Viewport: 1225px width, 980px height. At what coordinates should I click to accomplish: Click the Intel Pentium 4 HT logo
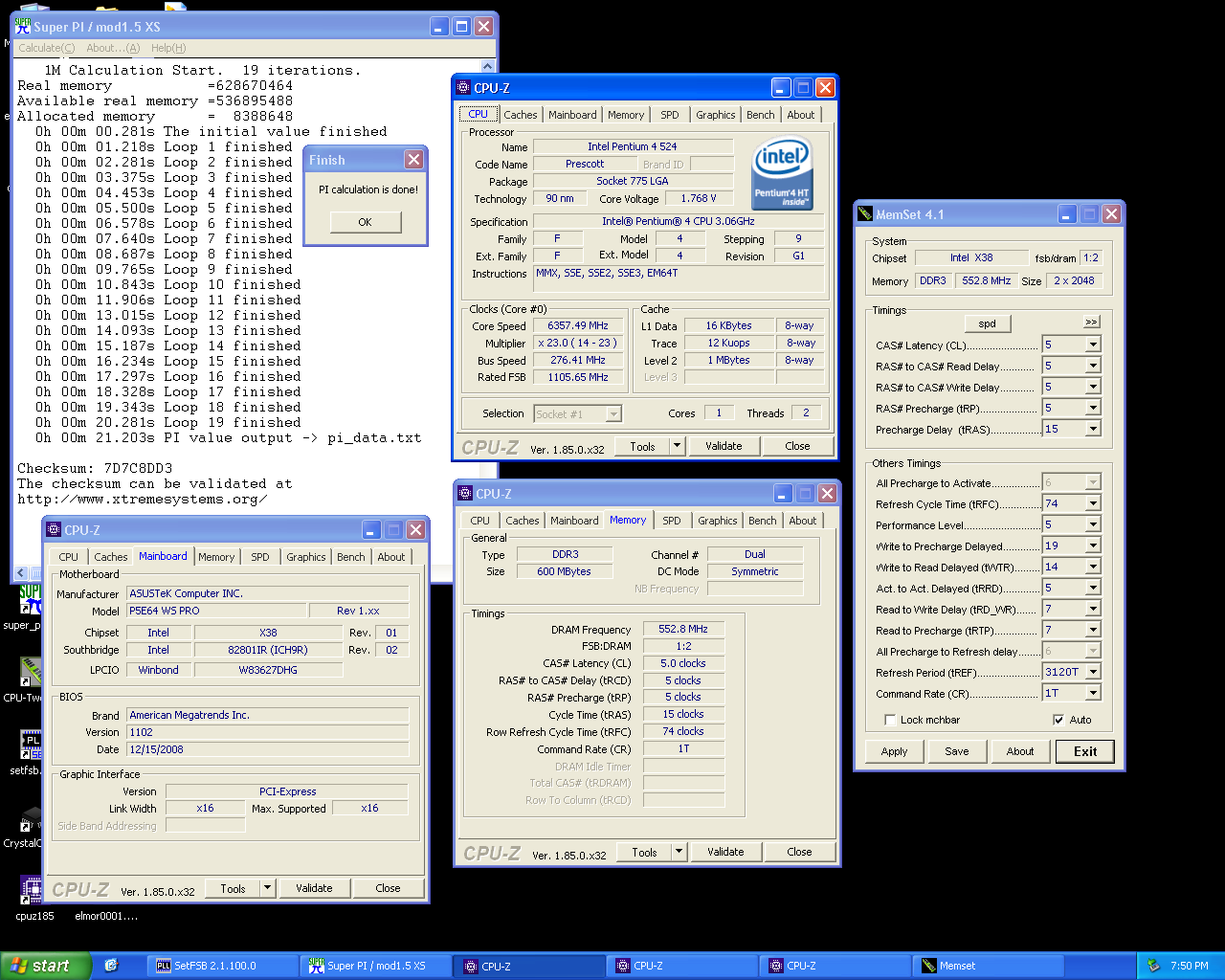782,172
